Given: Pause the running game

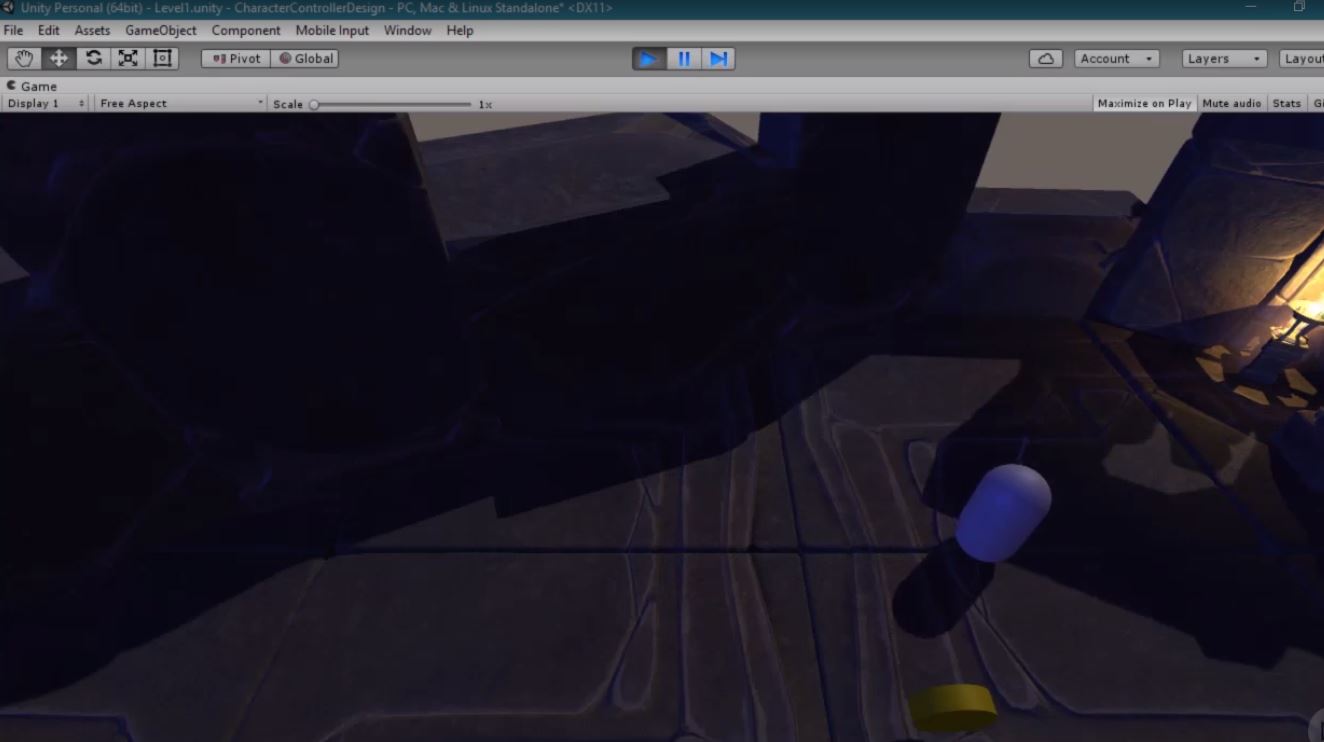Looking at the screenshot, I should point(683,58).
